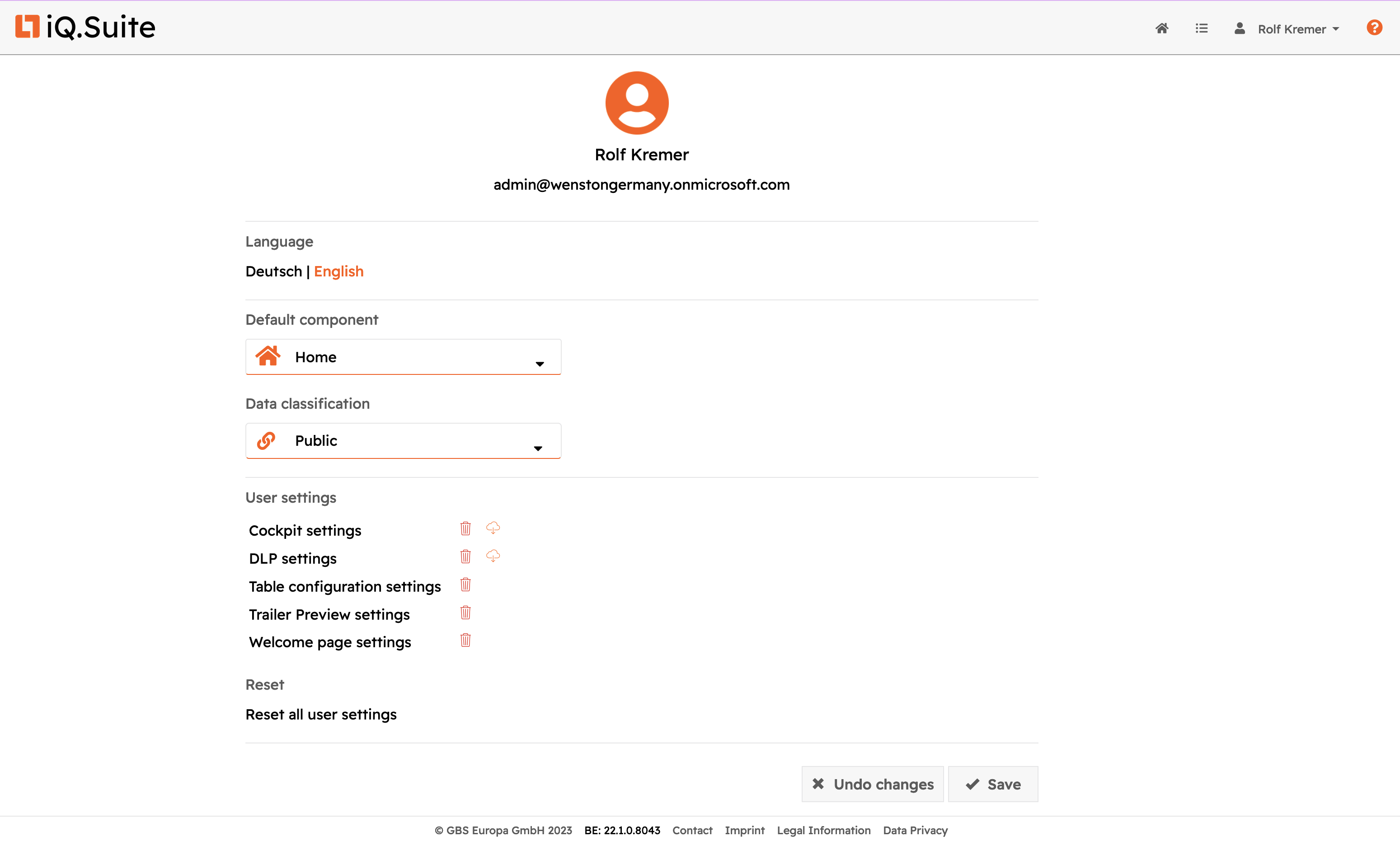Expand the Data classification Public dropdown

pyautogui.click(x=403, y=441)
